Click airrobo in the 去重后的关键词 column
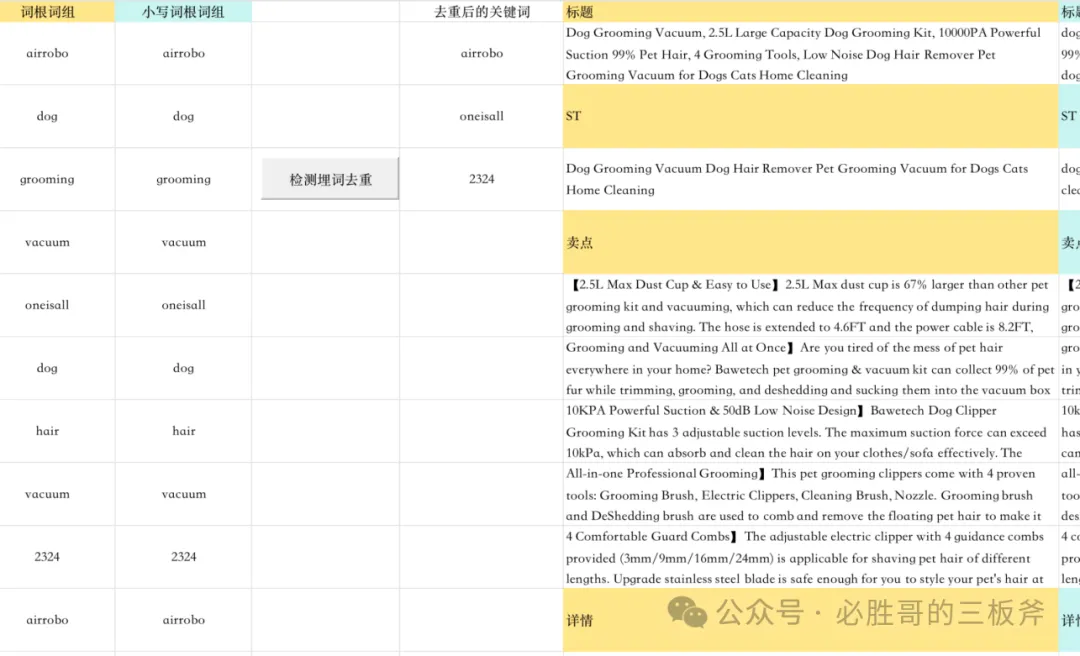The image size is (1080, 656). [x=481, y=53]
